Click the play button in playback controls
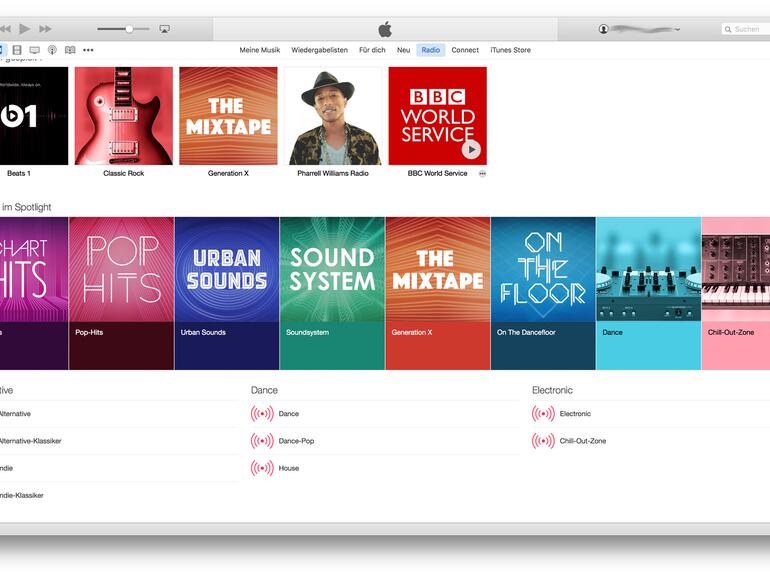 coord(25,29)
